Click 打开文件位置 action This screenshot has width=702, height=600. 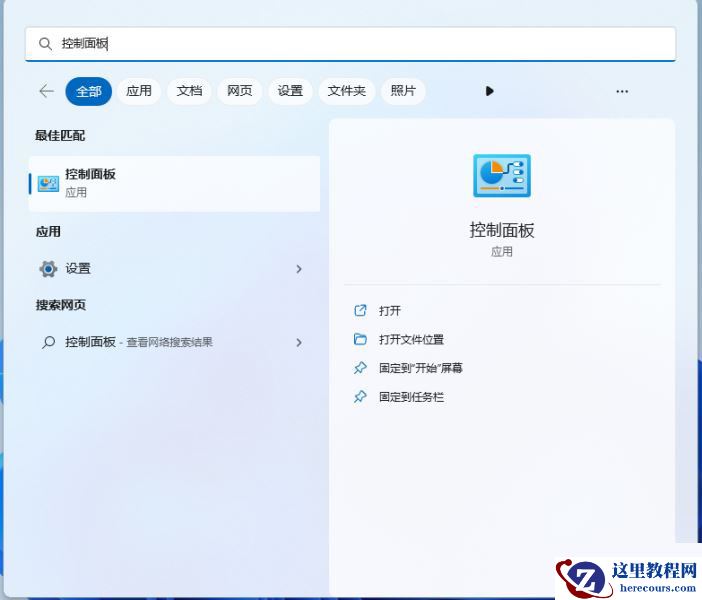[411, 339]
